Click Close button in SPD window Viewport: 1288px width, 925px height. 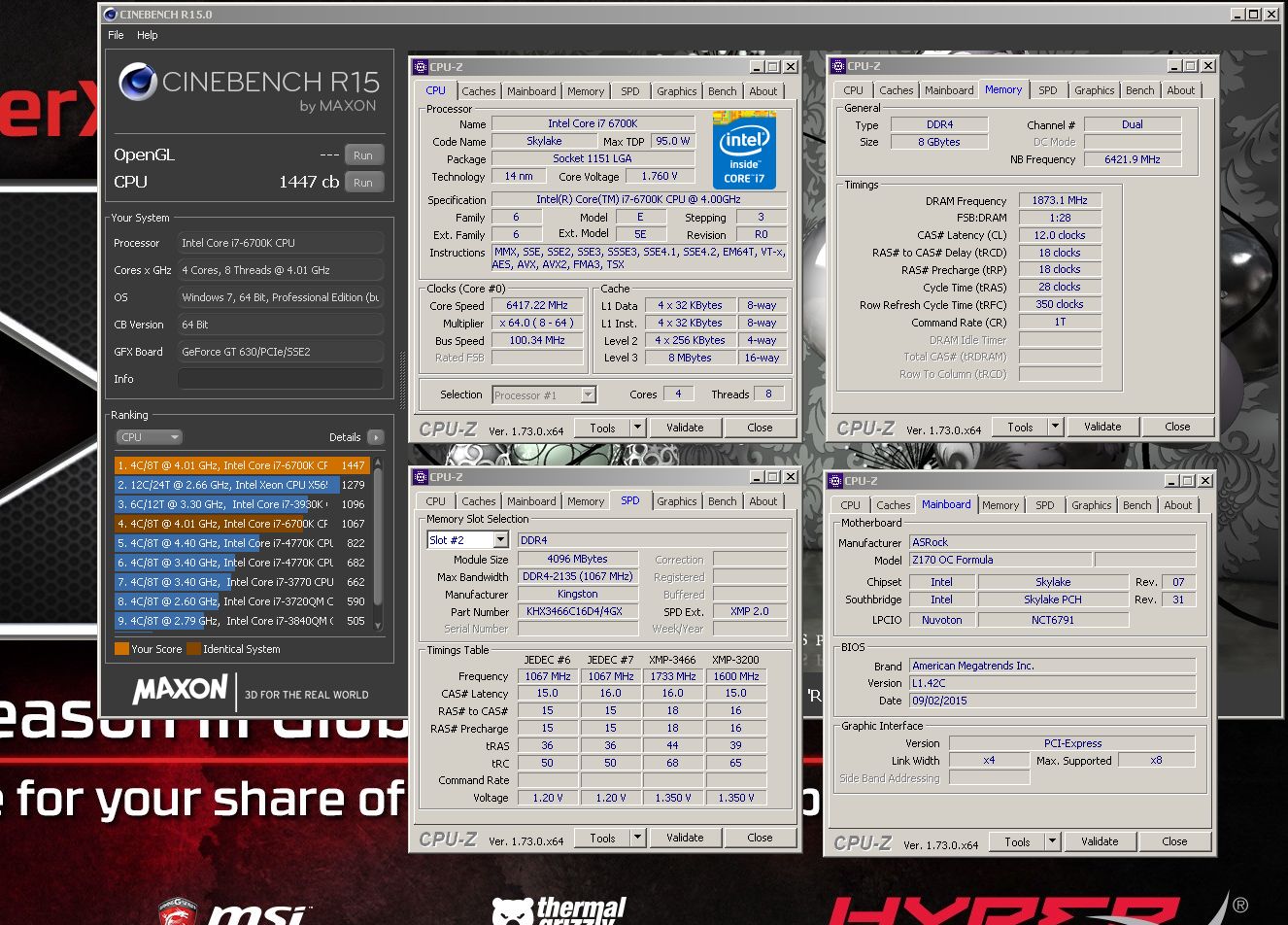(x=760, y=838)
